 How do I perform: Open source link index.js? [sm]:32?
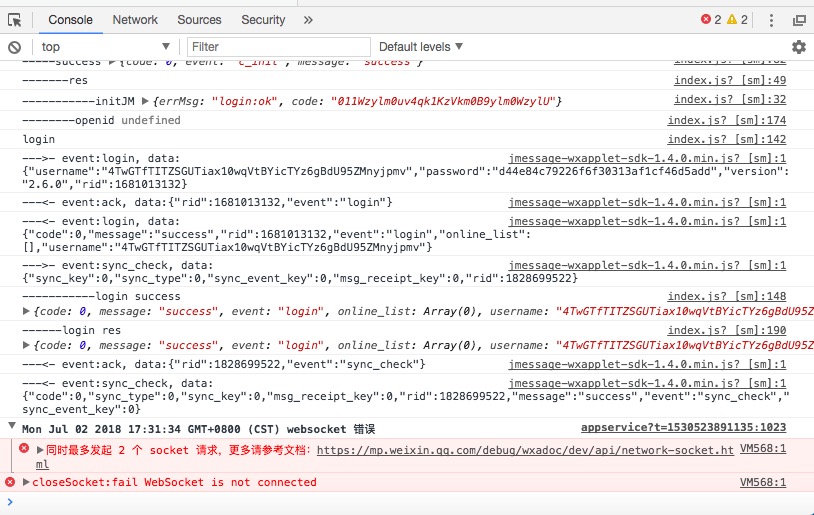[730, 99]
